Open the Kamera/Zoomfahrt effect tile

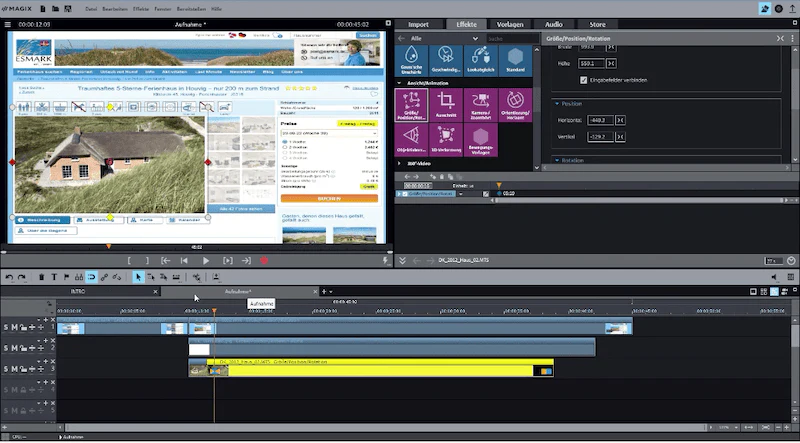(x=481, y=105)
